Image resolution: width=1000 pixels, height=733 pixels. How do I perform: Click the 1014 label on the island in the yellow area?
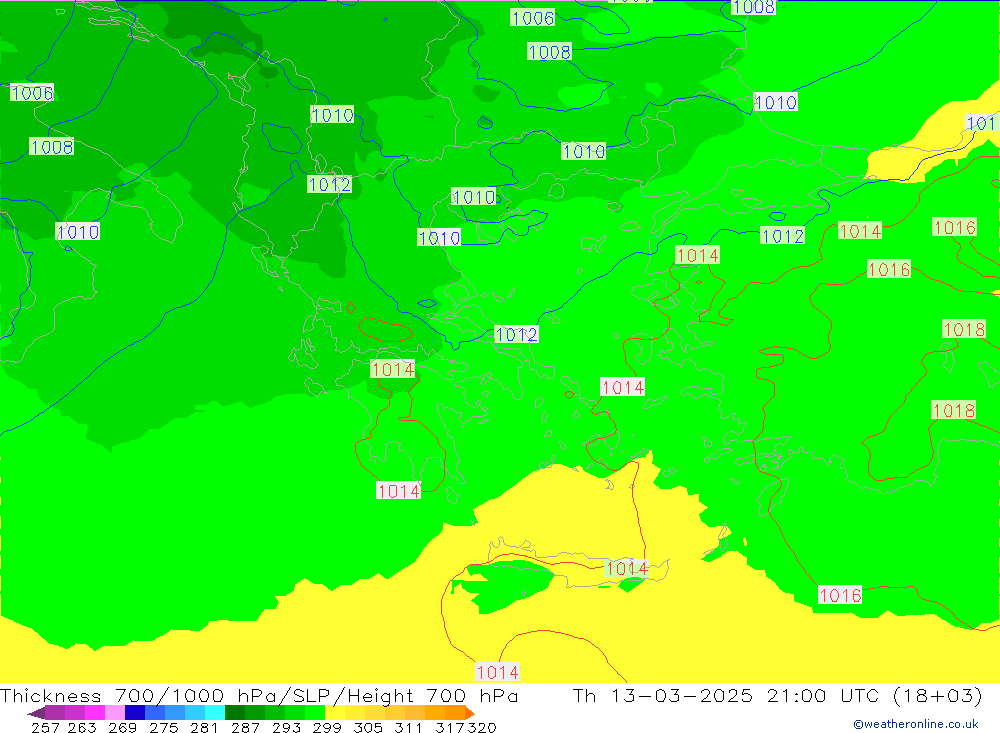[627, 568]
